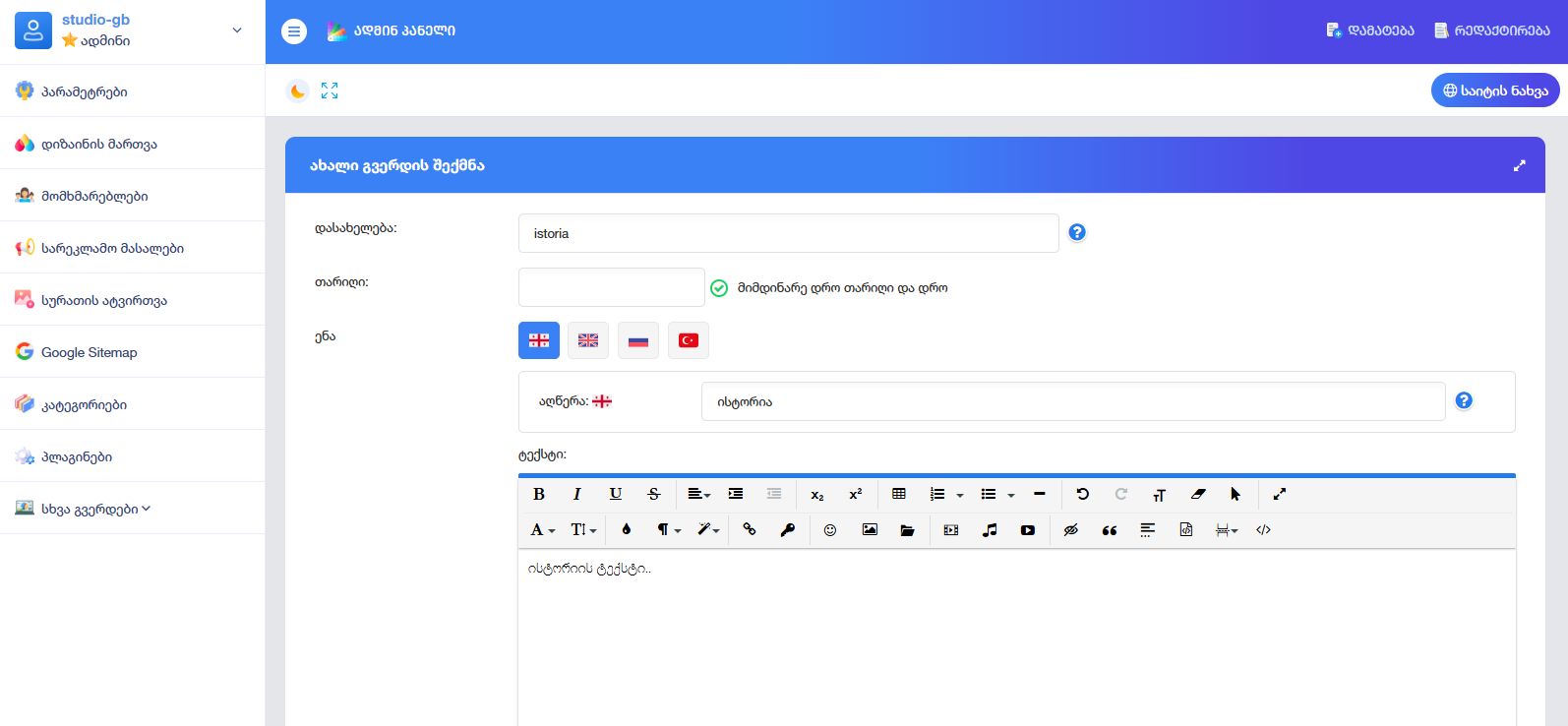This screenshot has height=726, width=1568.
Task: Select the Turkish language flag button
Action: (689, 340)
